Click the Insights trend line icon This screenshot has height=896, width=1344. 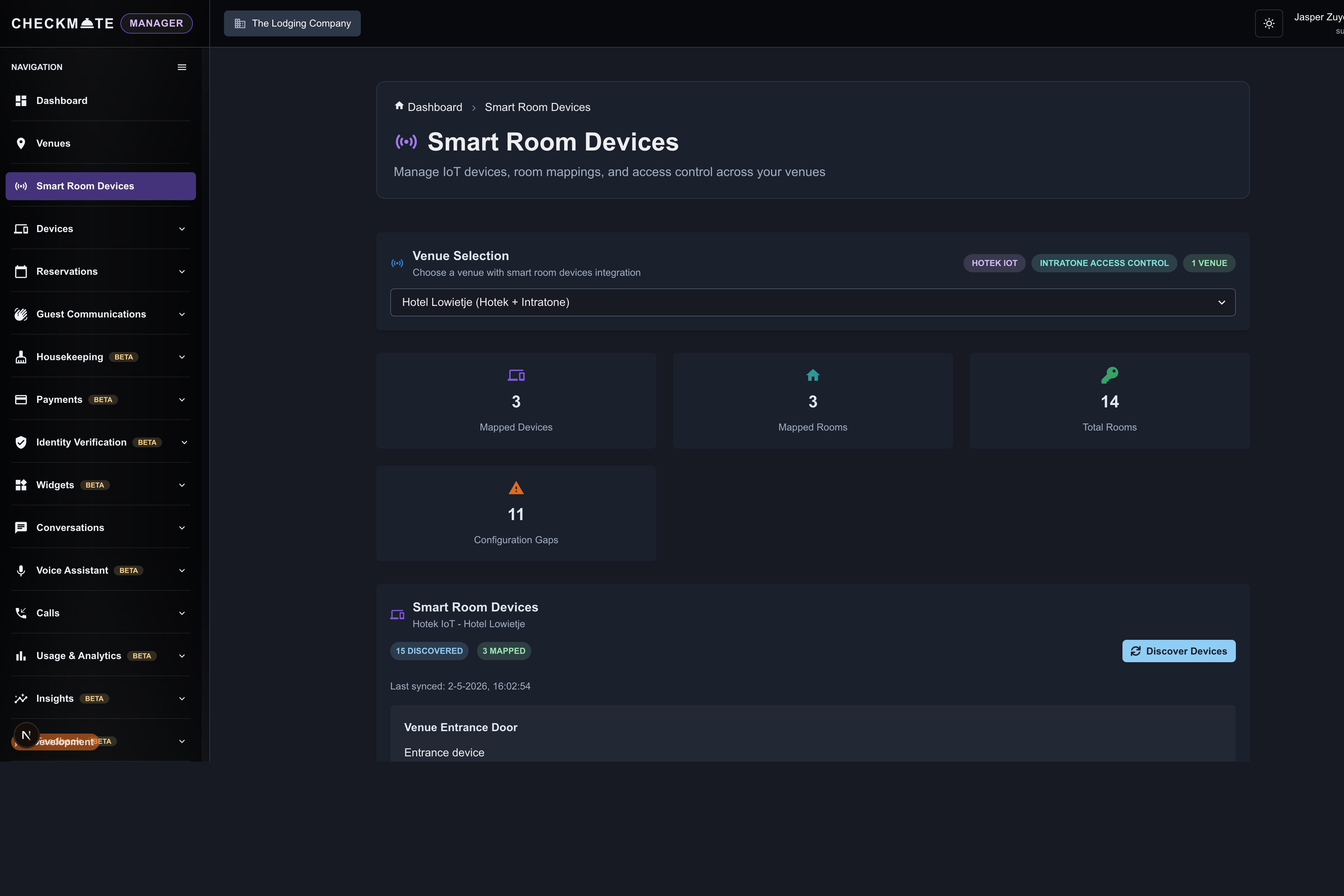coord(21,698)
